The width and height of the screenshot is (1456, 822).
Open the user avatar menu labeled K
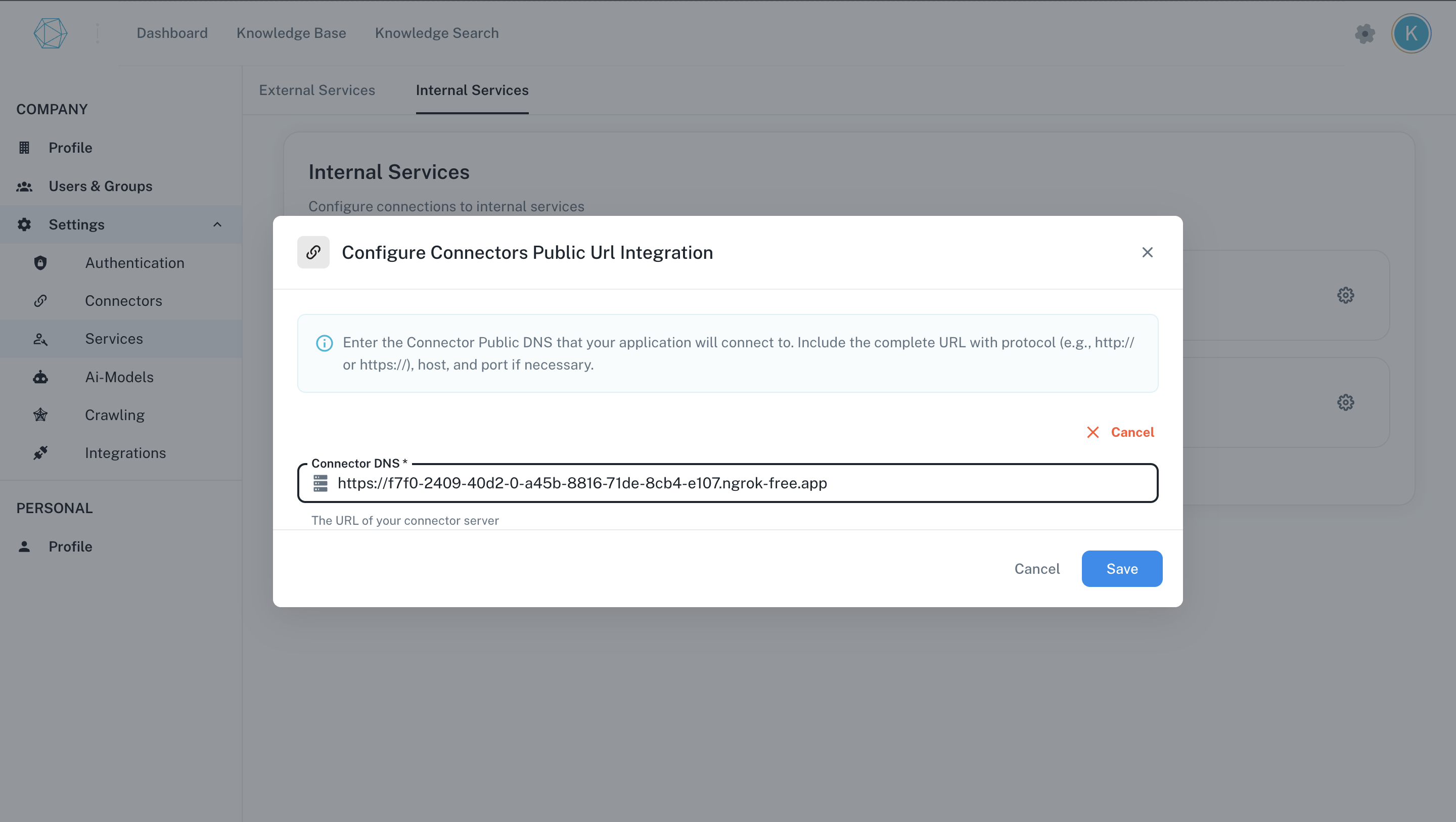coord(1412,33)
